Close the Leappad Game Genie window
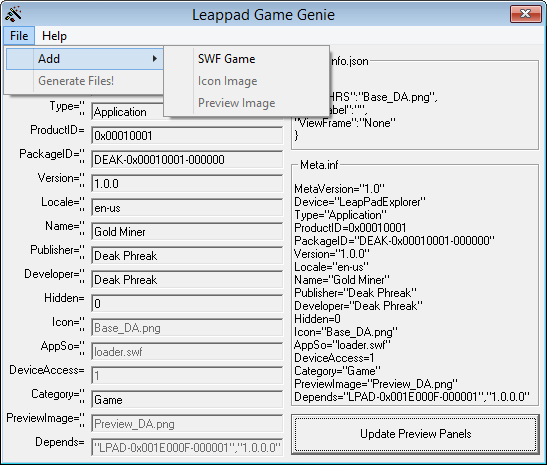This screenshot has width=547, height=465. tap(525, 14)
